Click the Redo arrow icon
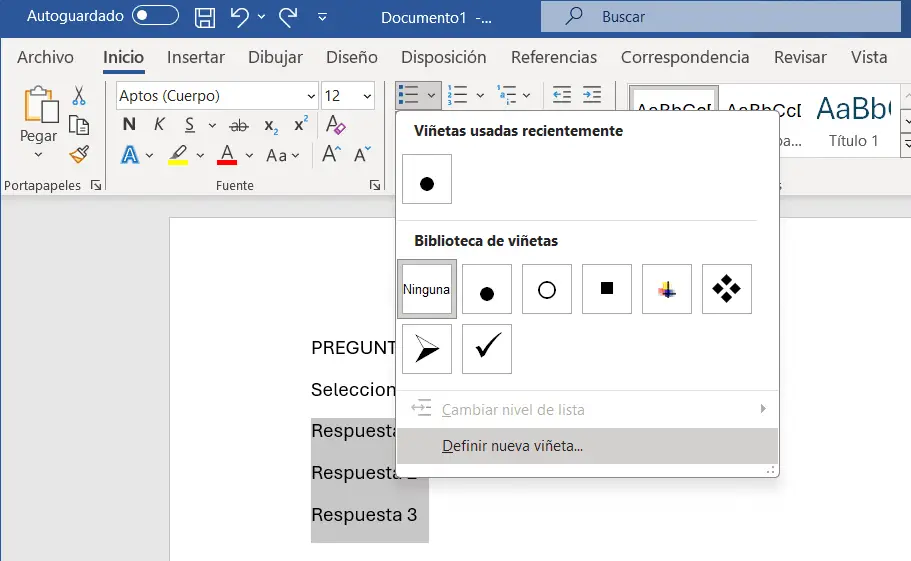Viewport: 911px width, 561px height. tap(288, 17)
